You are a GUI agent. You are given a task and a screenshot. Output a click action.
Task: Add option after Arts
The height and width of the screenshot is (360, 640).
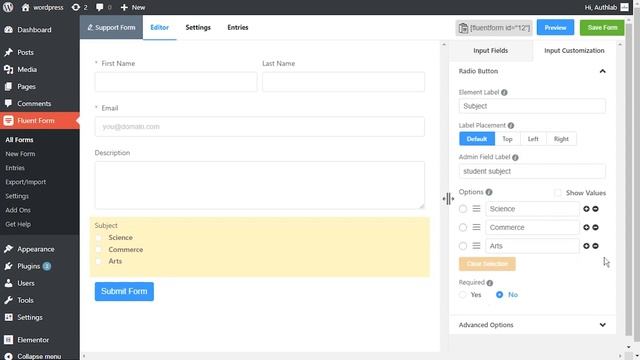click(x=586, y=246)
